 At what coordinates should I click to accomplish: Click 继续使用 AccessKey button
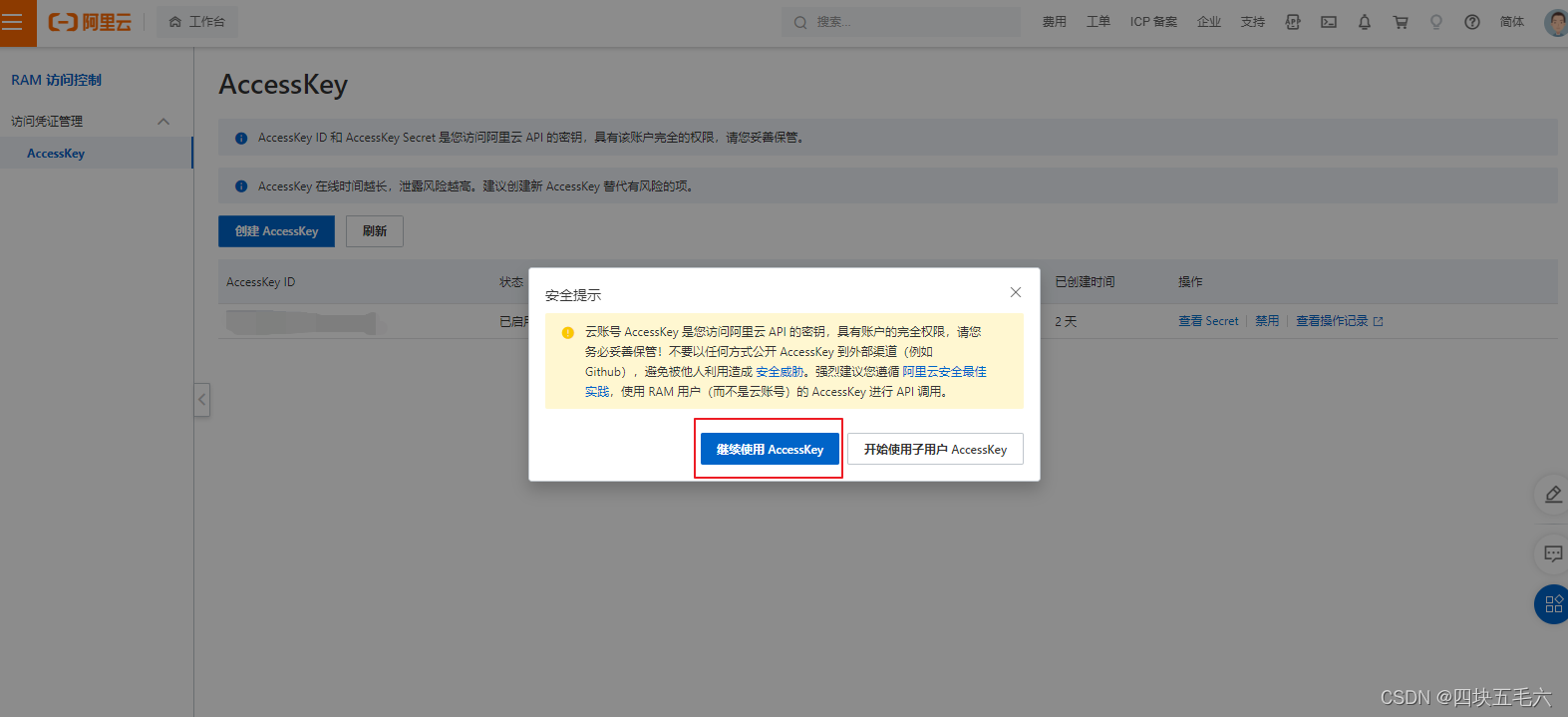point(770,449)
